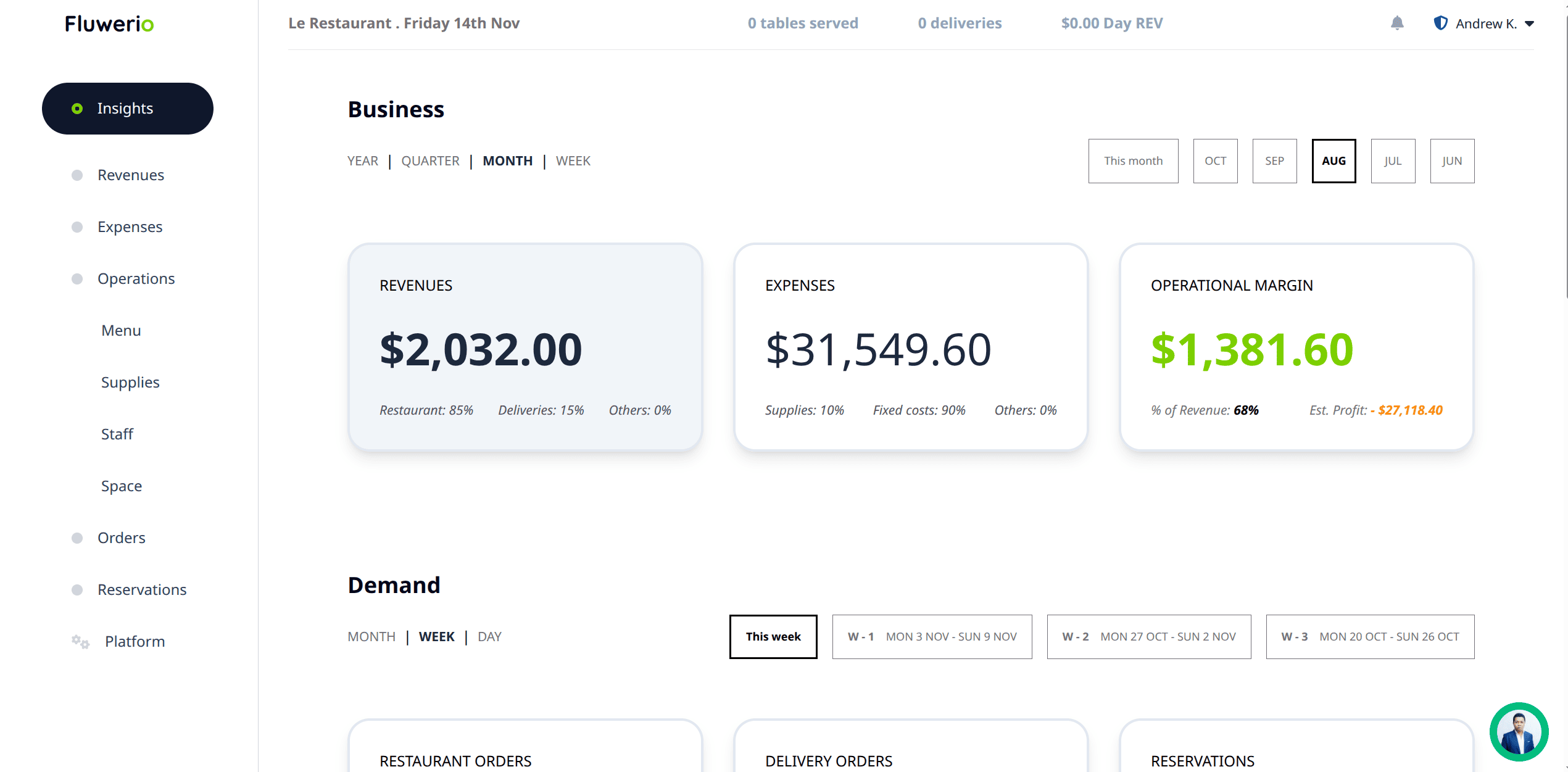Open the Expenses sidebar menu item
The height and width of the screenshot is (772, 1568).
click(x=130, y=227)
